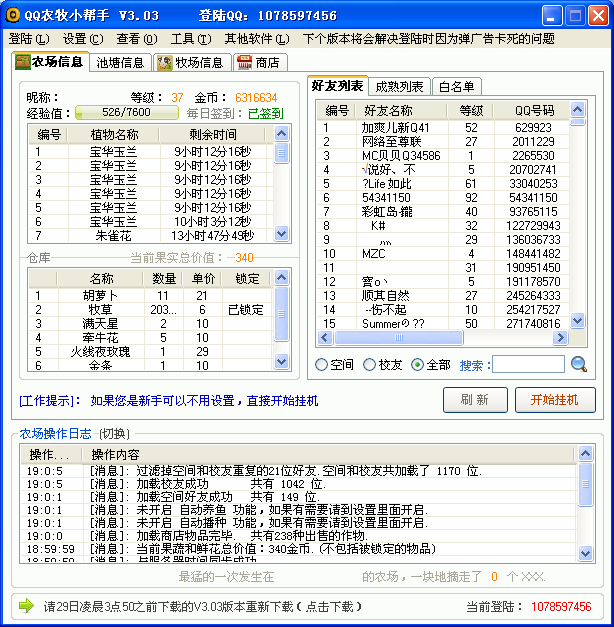614x627 pixels.
Task: Select log entry 加载校友成功
Action: click(x=298, y=484)
